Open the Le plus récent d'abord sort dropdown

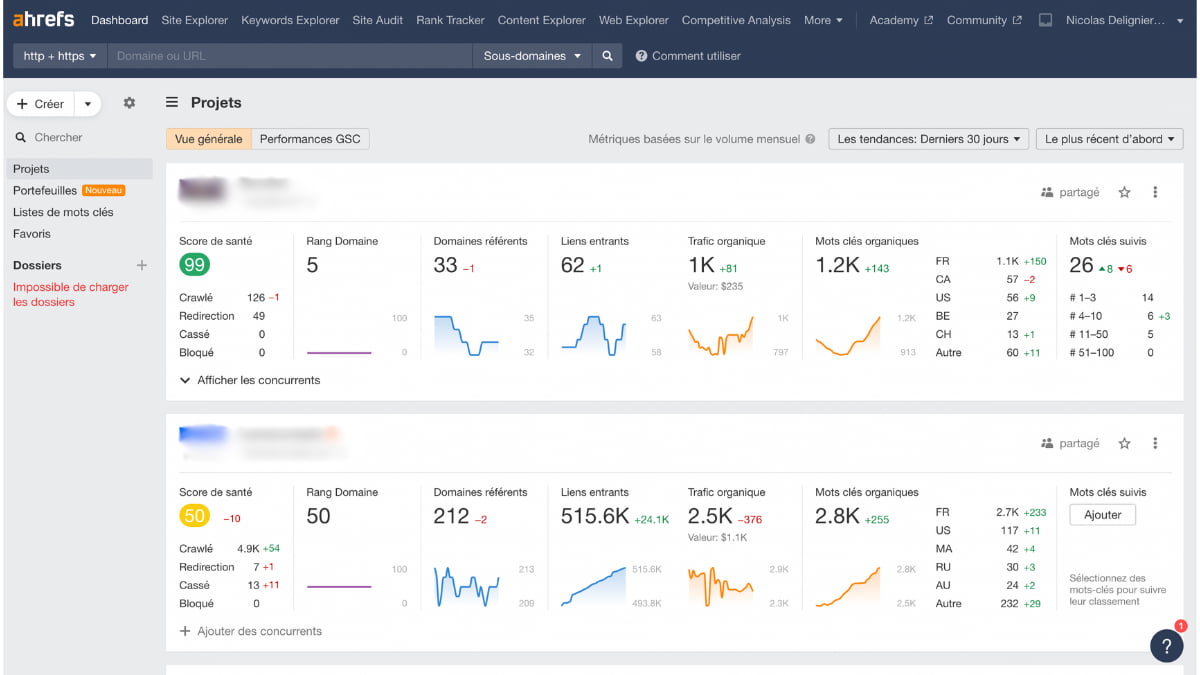pyautogui.click(x=1109, y=139)
